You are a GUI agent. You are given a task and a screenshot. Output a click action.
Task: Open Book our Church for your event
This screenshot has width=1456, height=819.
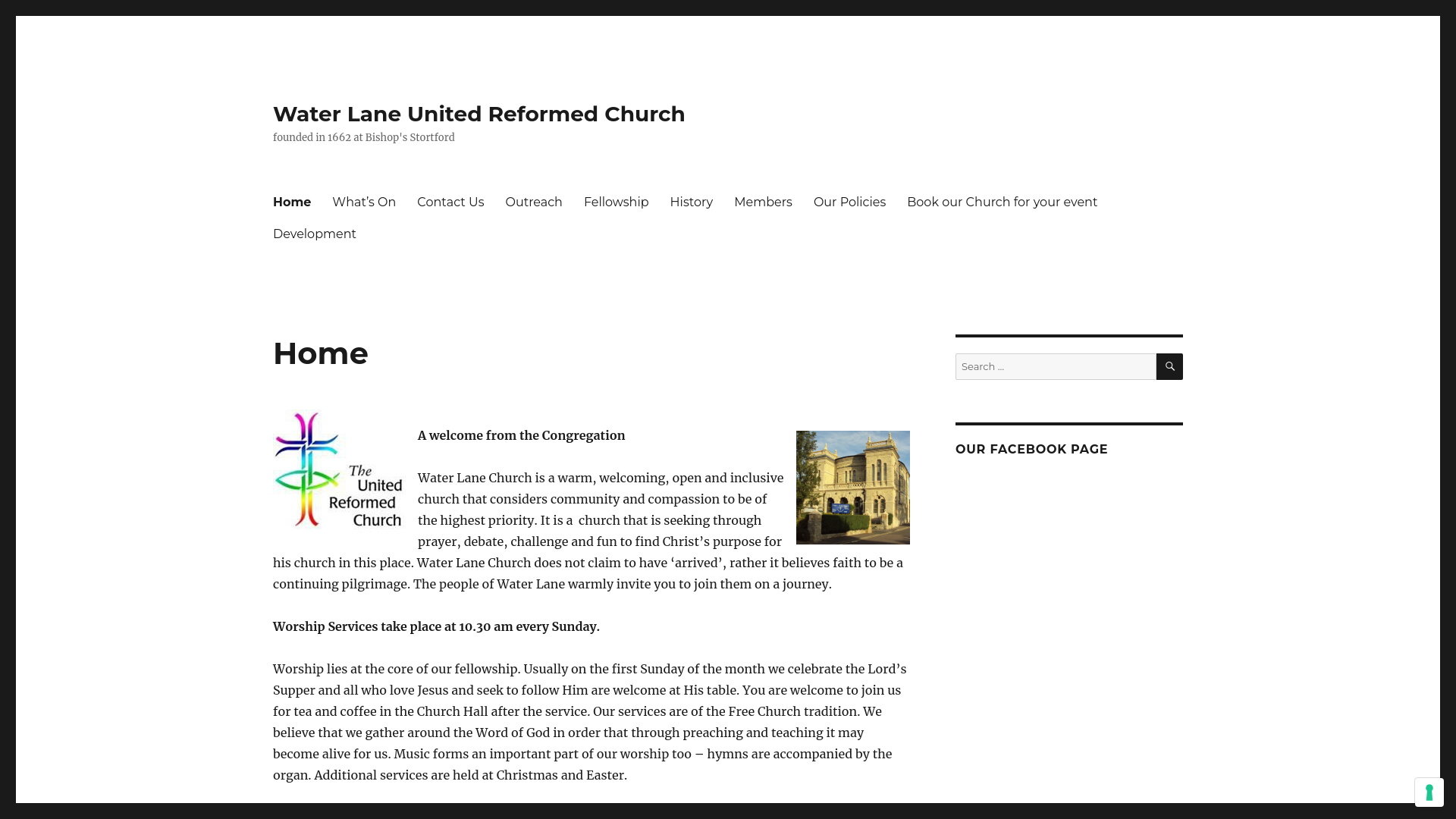coord(1002,202)
